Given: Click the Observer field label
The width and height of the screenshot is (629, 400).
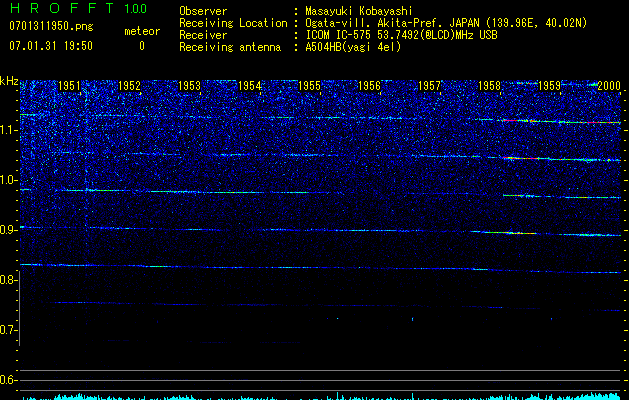Looking at the screenshot, I should click(x=203, y=11).
